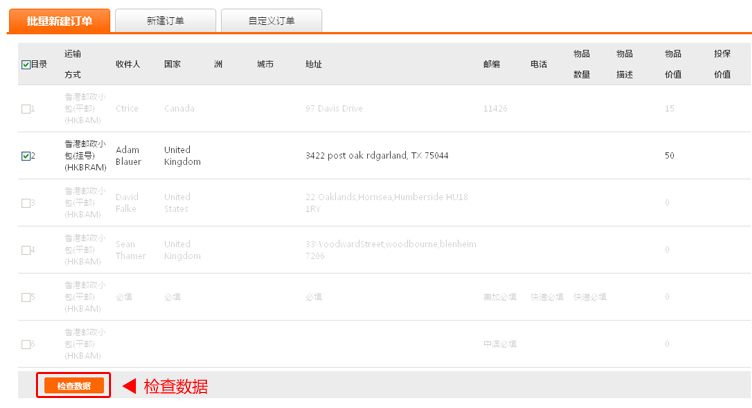The image size is (752, 408).
Task: Switch to the 批量新建订单 tab
Action: tap(60, 21)
